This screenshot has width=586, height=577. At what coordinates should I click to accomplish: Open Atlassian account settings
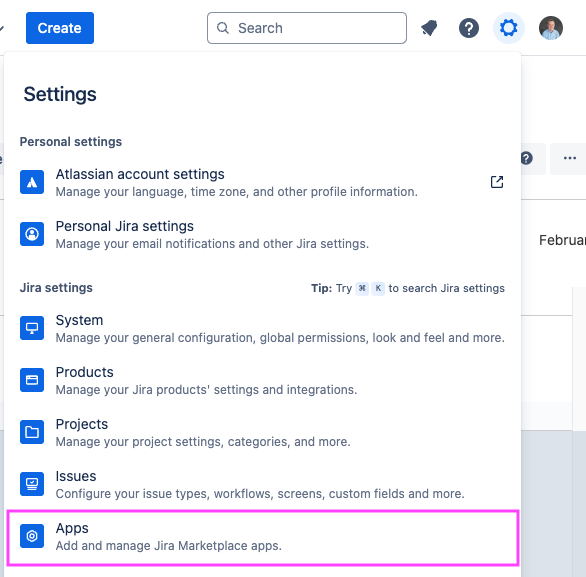coord(262,182)
